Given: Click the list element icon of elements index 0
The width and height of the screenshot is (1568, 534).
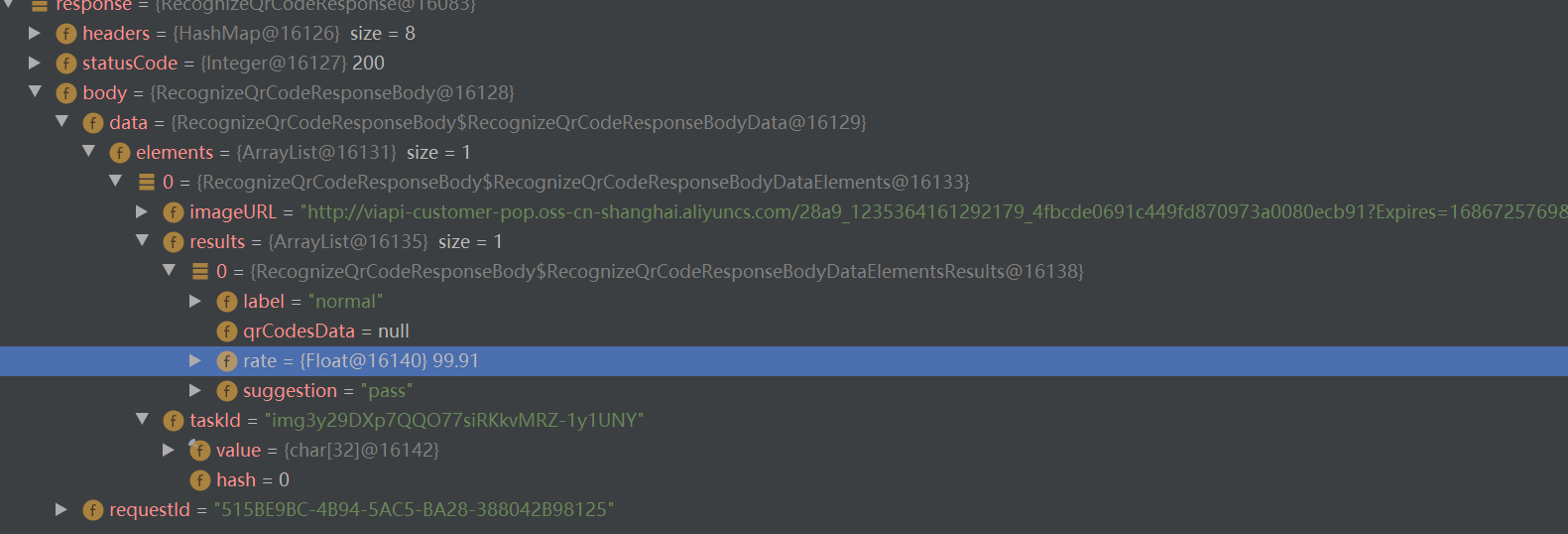Looking at the screenshot, I should point(147,182).
